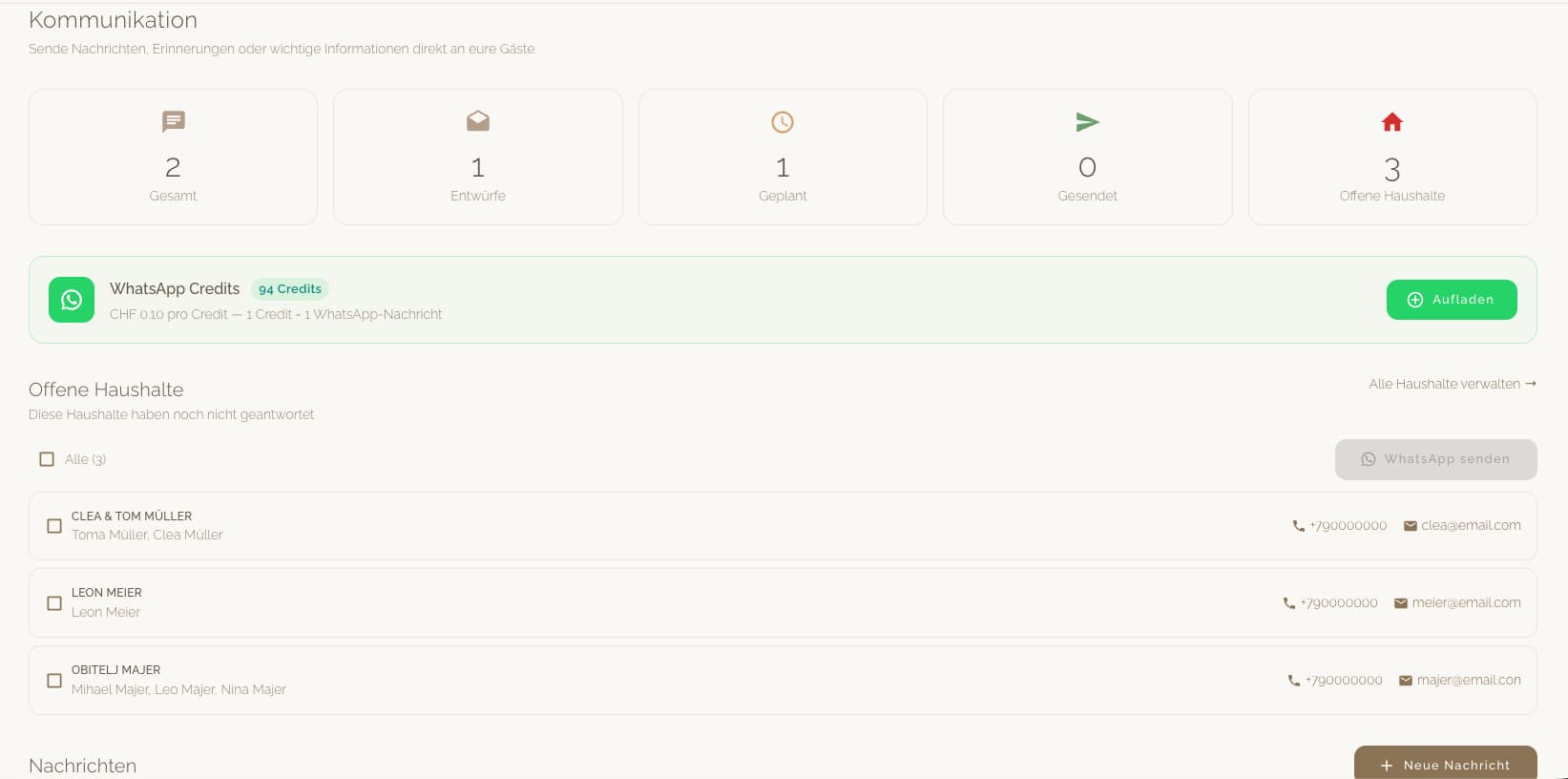Click the green paper plane Gesendet icon
The width and height of the screenshot is (1568, 779).
point(1087,122)
